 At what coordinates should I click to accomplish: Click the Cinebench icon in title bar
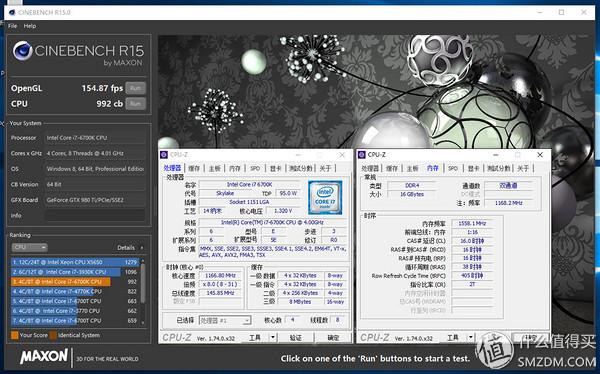[12, 12]
